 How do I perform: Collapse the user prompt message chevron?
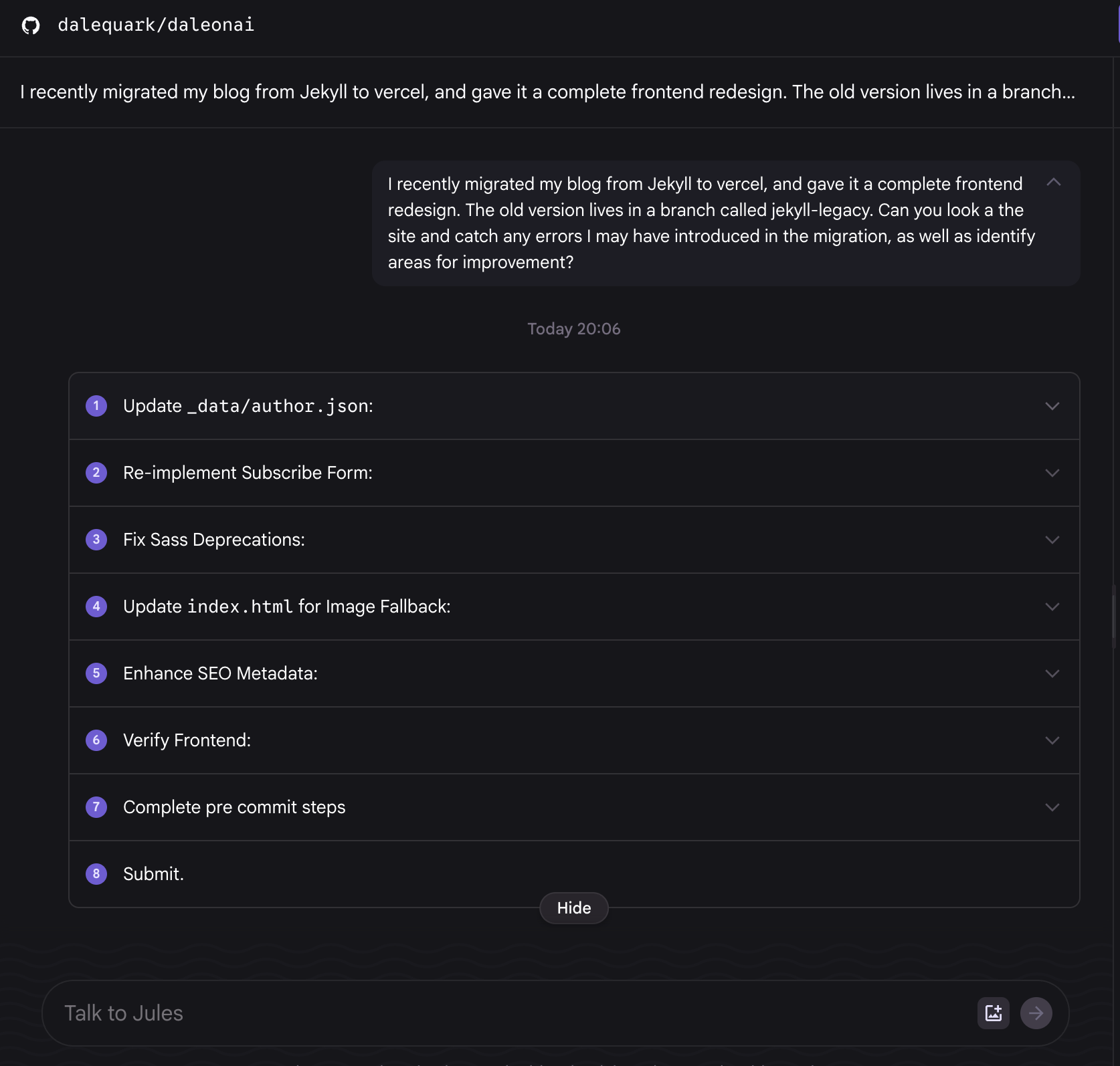(1053, 182)
